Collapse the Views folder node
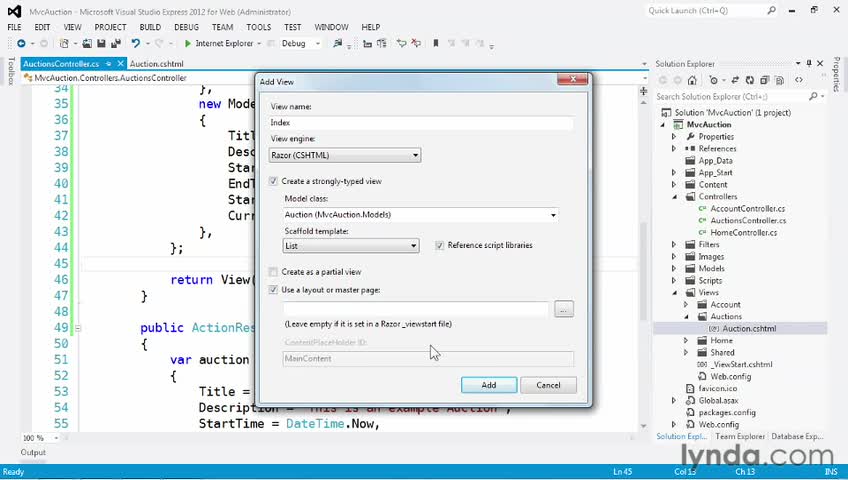The image size is (848, 480). (674, 292)
